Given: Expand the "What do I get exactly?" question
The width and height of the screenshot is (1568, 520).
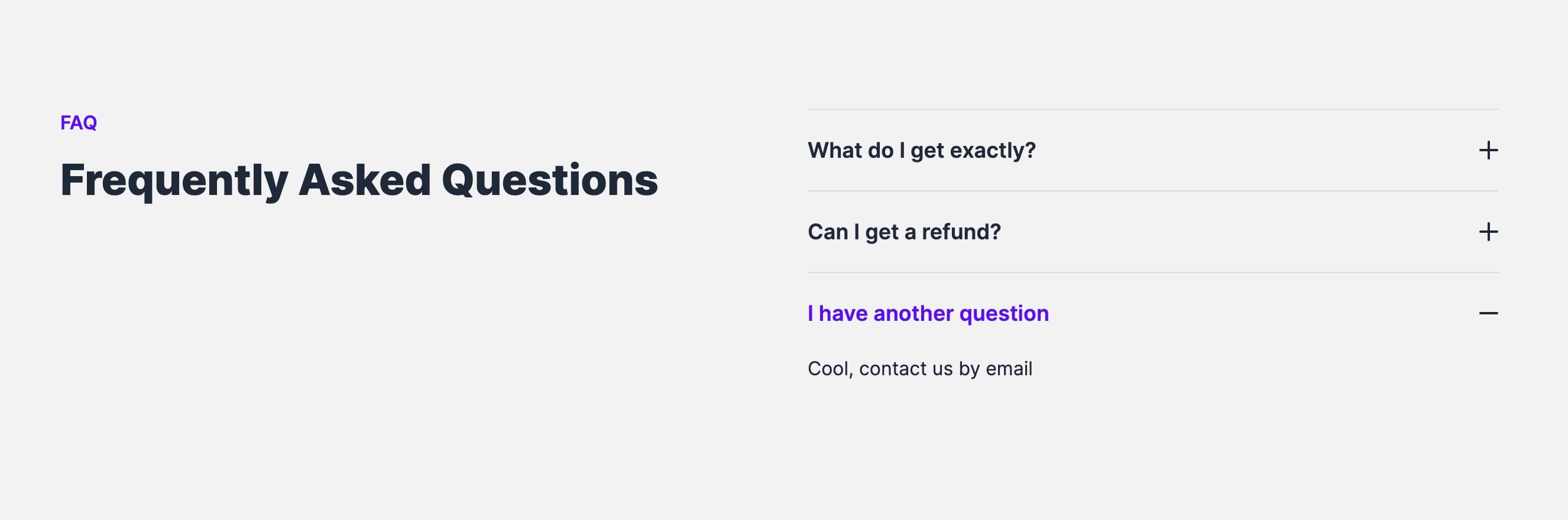Looking at the screenshot, I should tap(921, 150).
